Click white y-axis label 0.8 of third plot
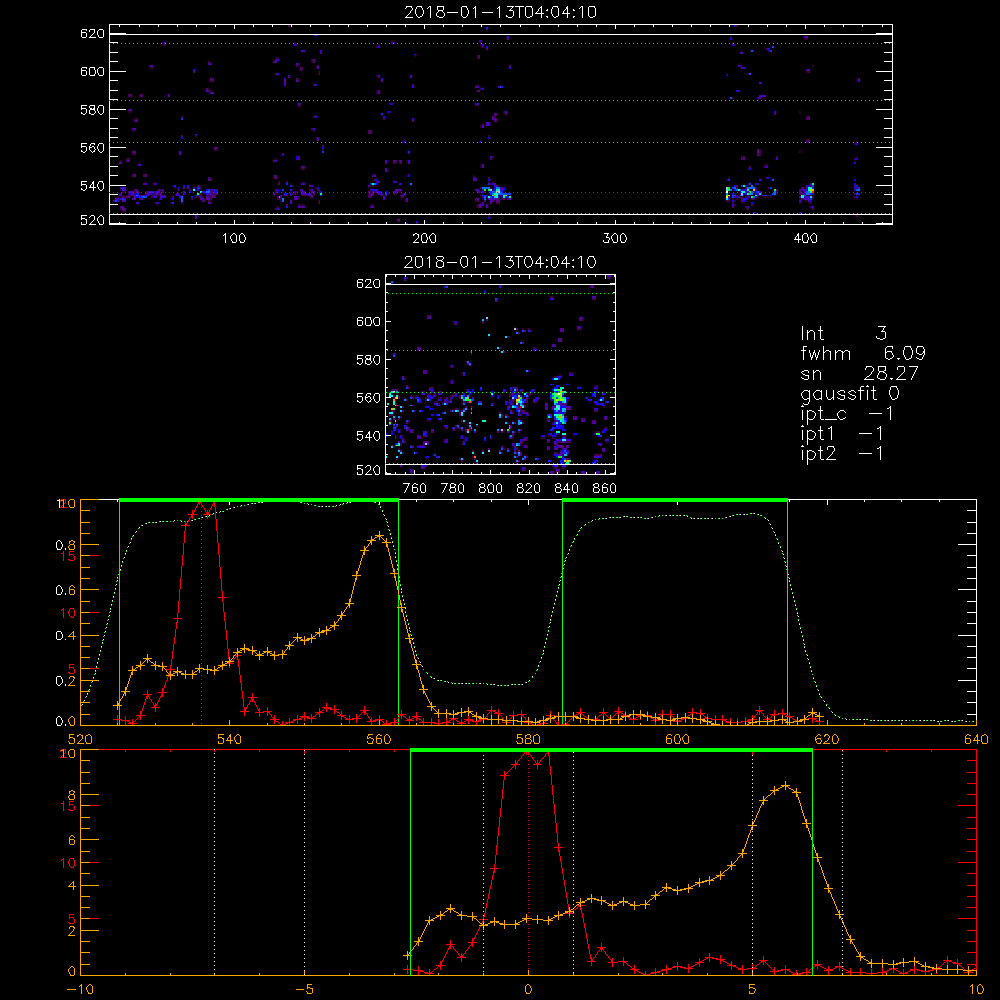The width and height of the screenshot is (1000, 1000). pyautogui.click(x=65, y=545)
